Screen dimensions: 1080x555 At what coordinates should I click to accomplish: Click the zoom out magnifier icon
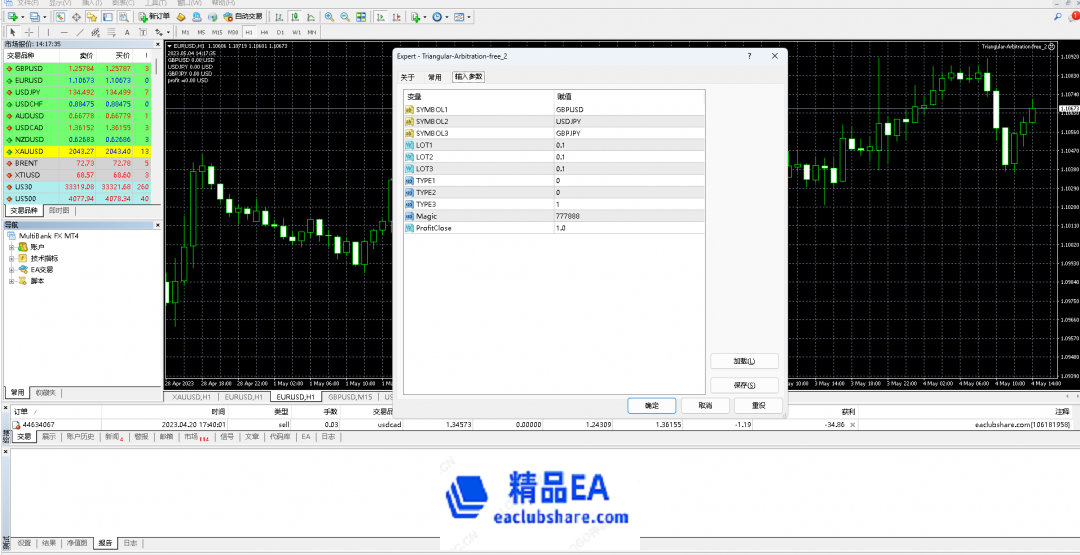(x=345, y=17)
